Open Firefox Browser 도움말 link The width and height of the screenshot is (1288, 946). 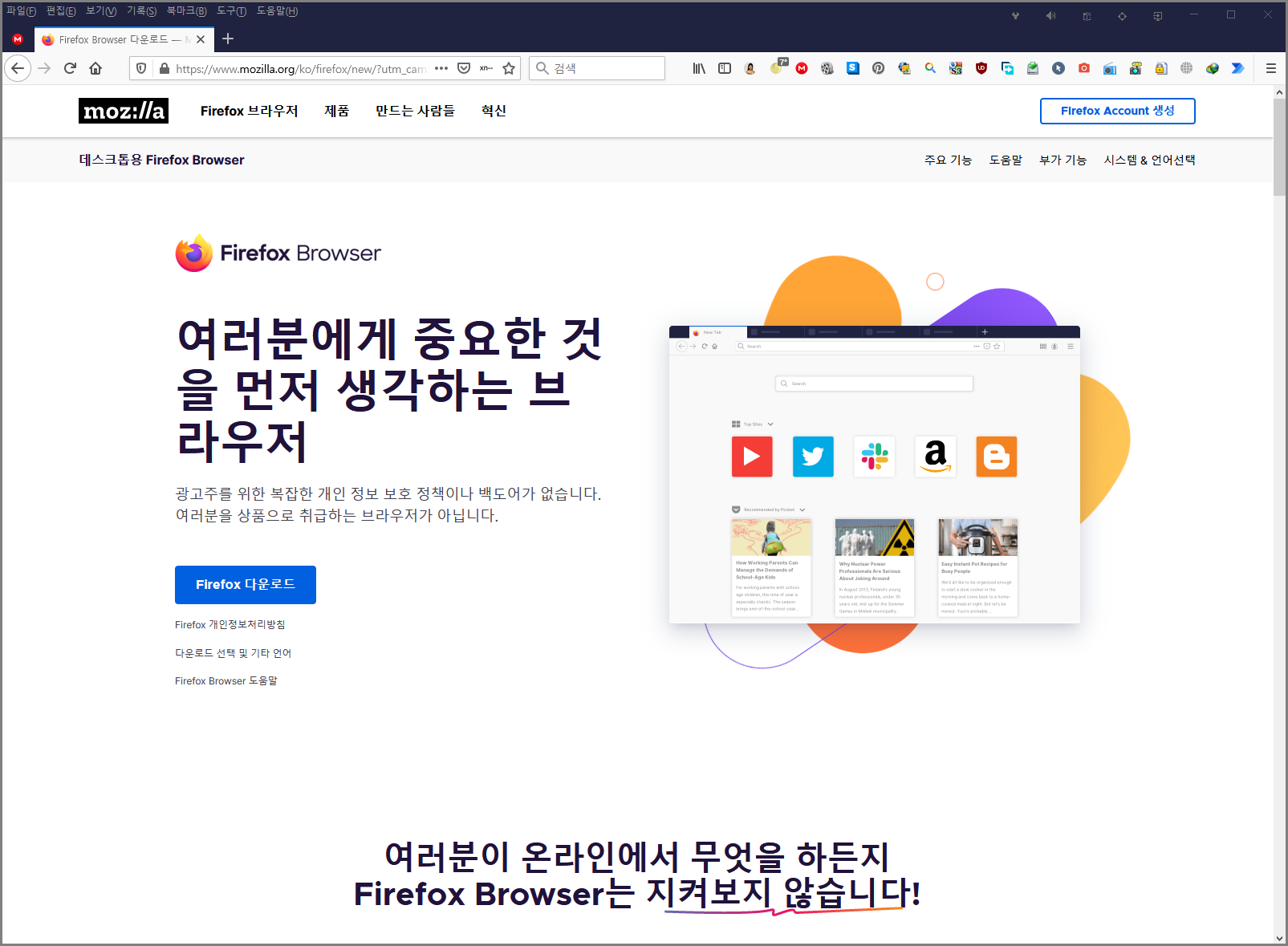pyautogui.click(x=226, y=680)
